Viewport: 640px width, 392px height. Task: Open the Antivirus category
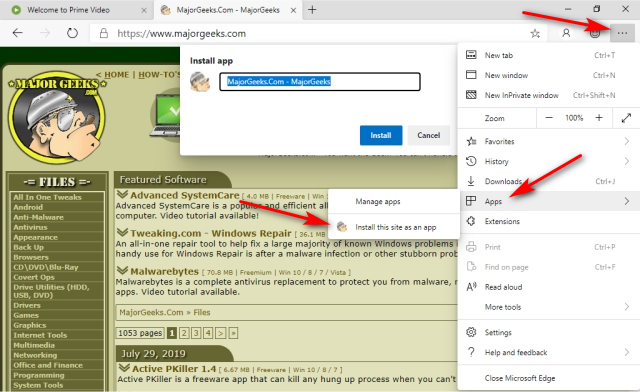pyautogui.click(x=30, y=227)
